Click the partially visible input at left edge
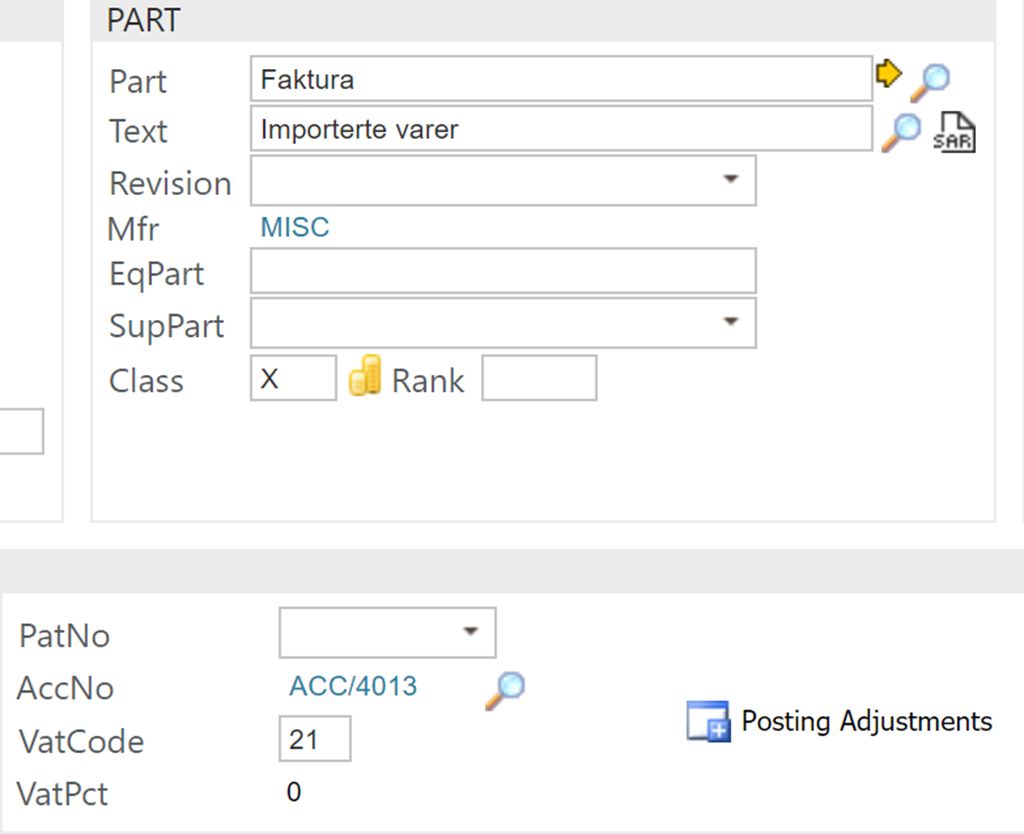This screenshot has height=834, width=1024. (21, 431)
